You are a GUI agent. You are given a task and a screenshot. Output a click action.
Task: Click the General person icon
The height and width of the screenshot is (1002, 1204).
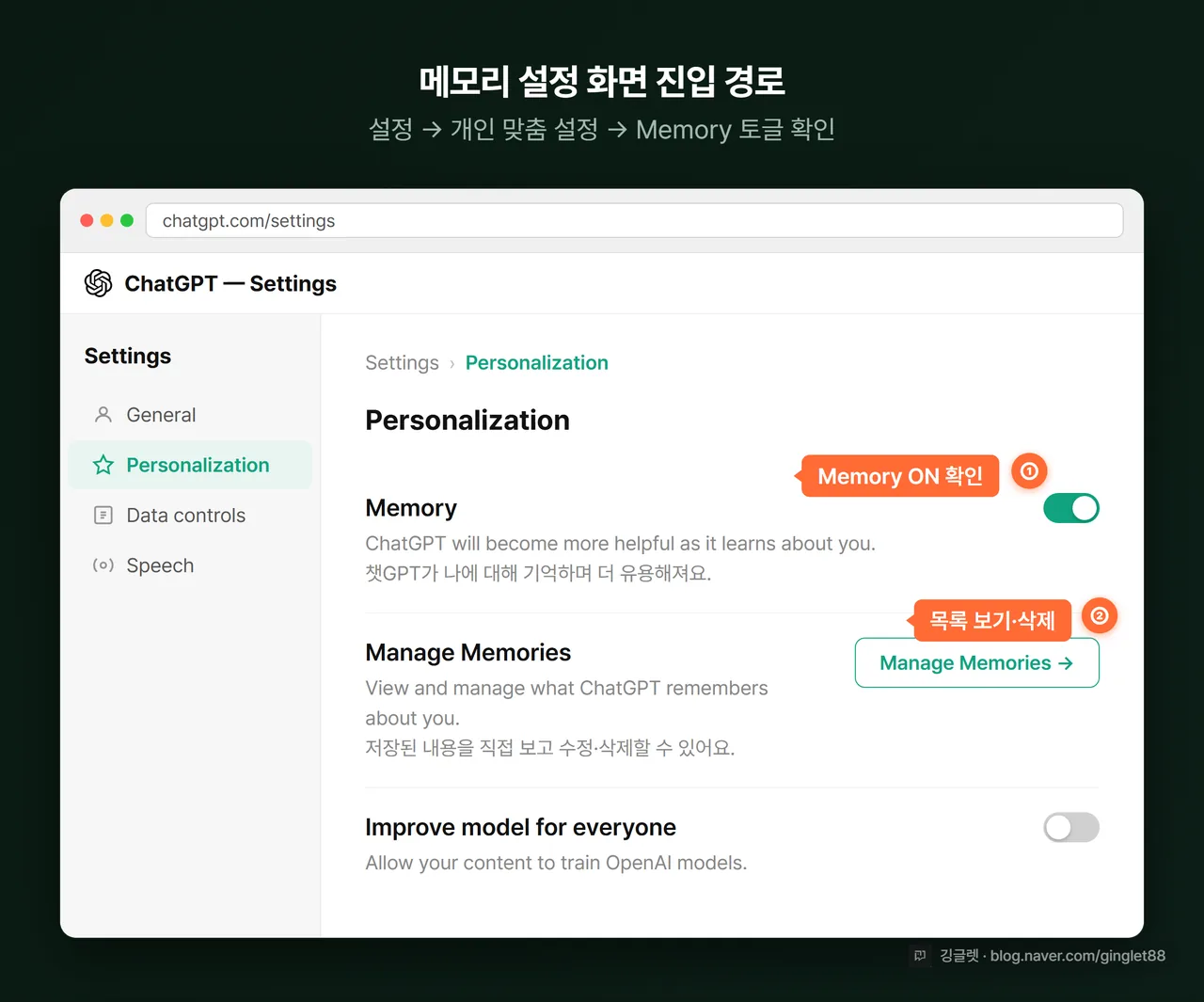pos(103,415)
